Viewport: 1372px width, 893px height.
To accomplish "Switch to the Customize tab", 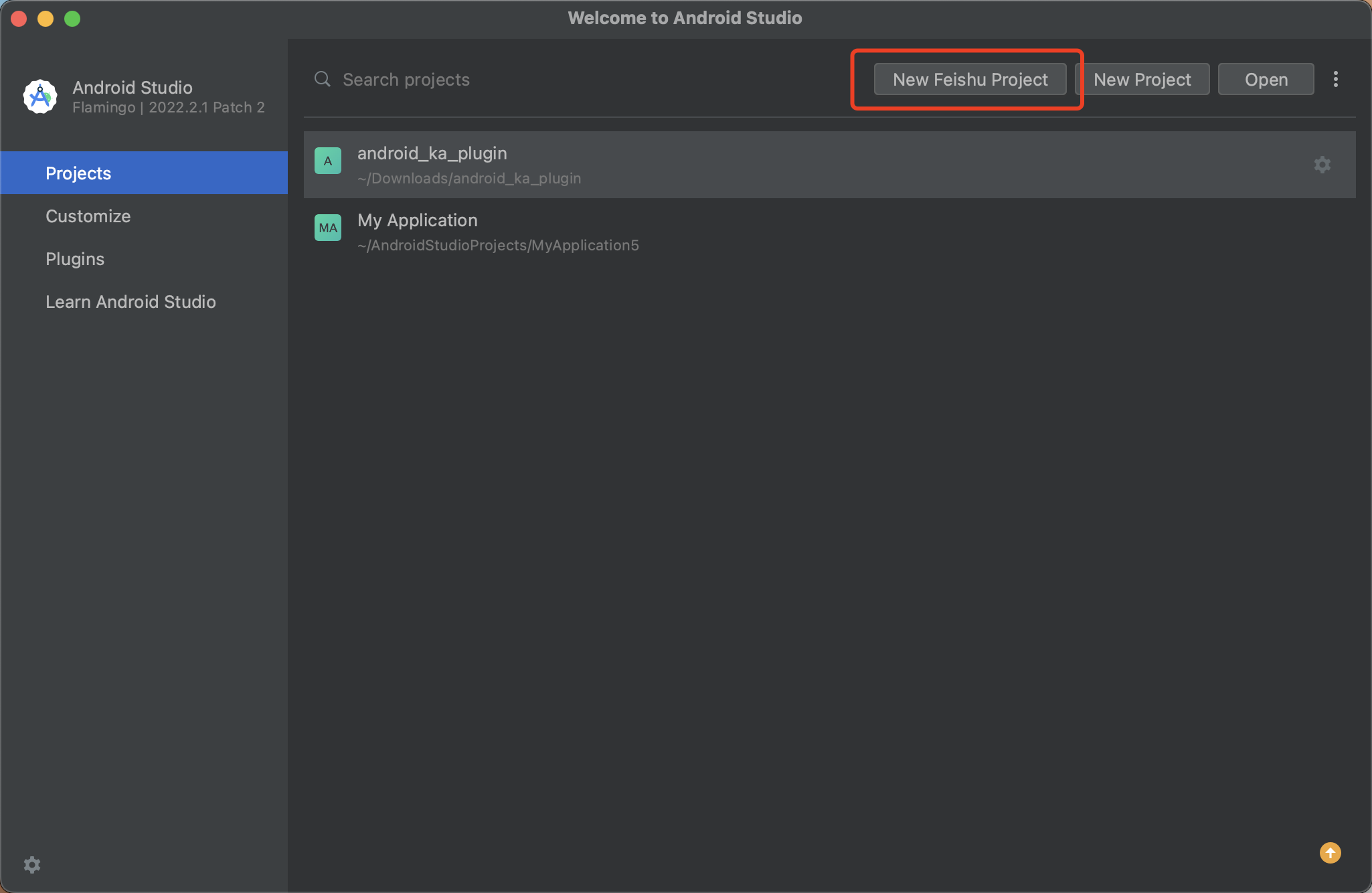I will click(88, 216).
